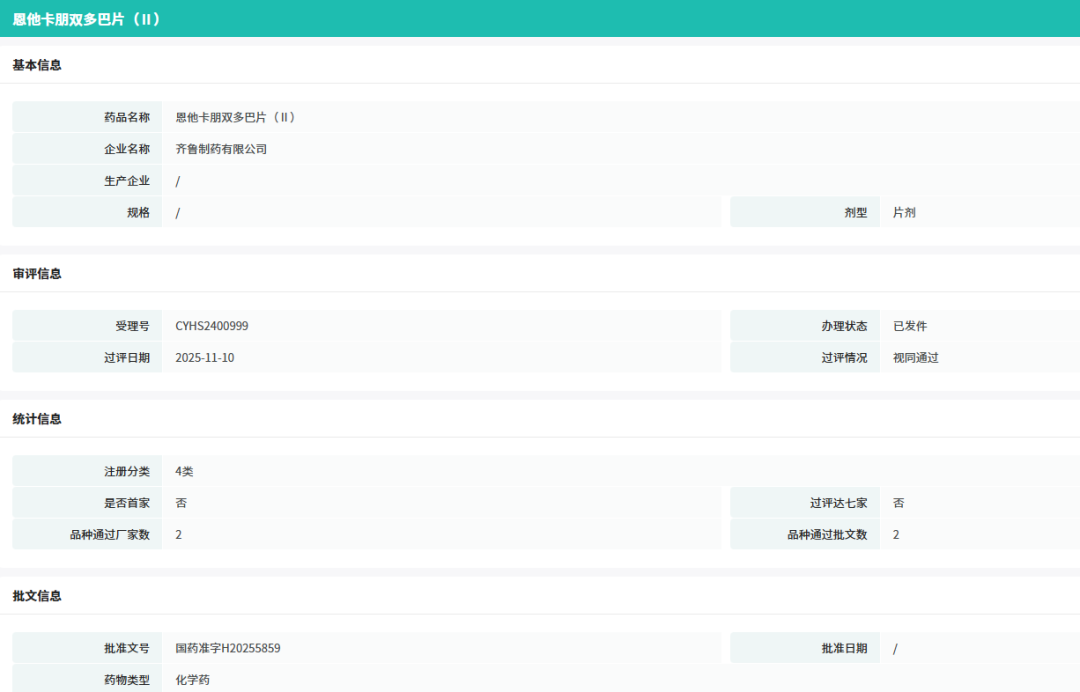Screen dimensions: 1080x692
Task: Click the 过评日期 value 2025-11-10
Action: tap(205, 358)
